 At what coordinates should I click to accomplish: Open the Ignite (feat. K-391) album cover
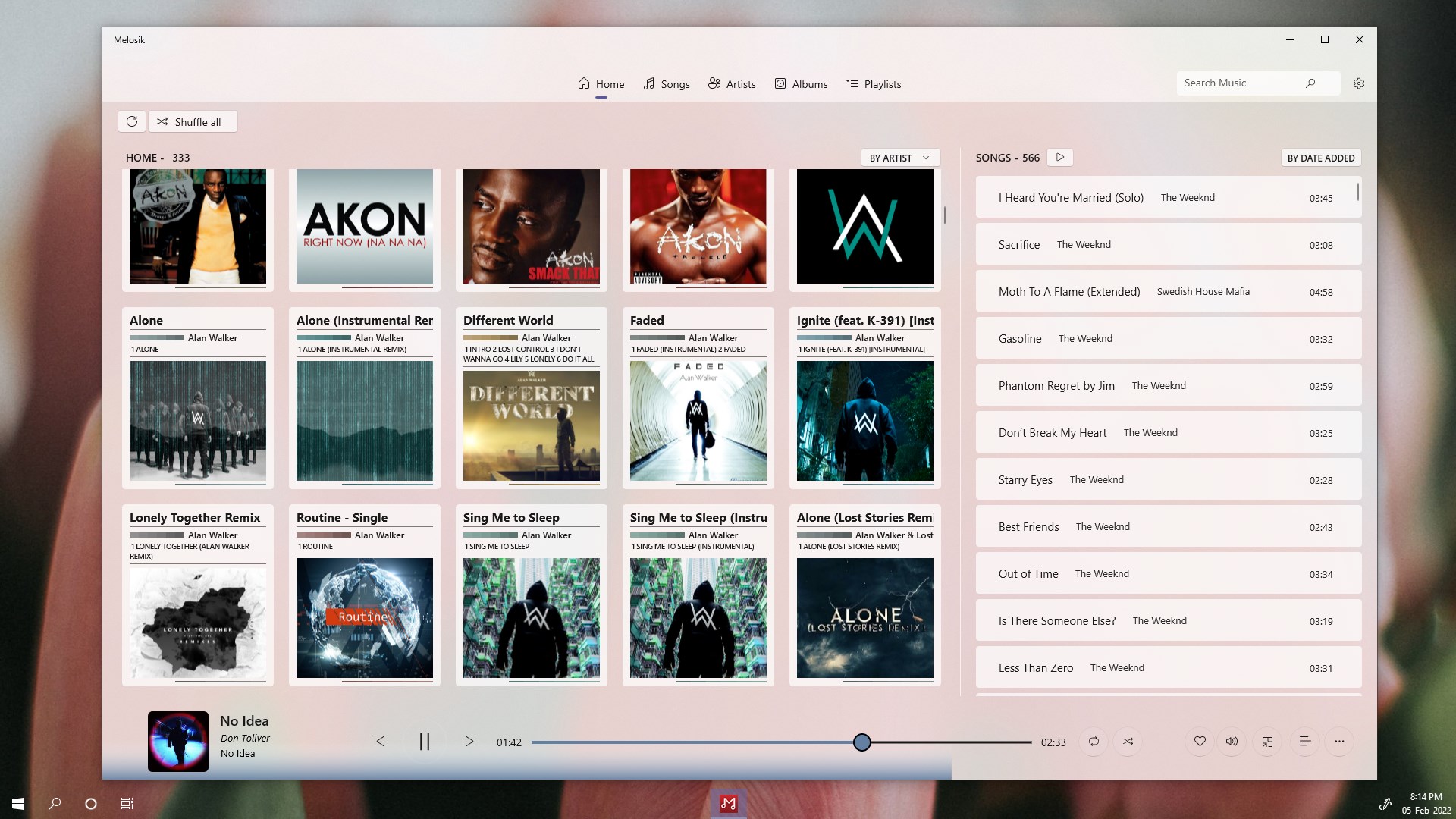[x=865, y=421]
